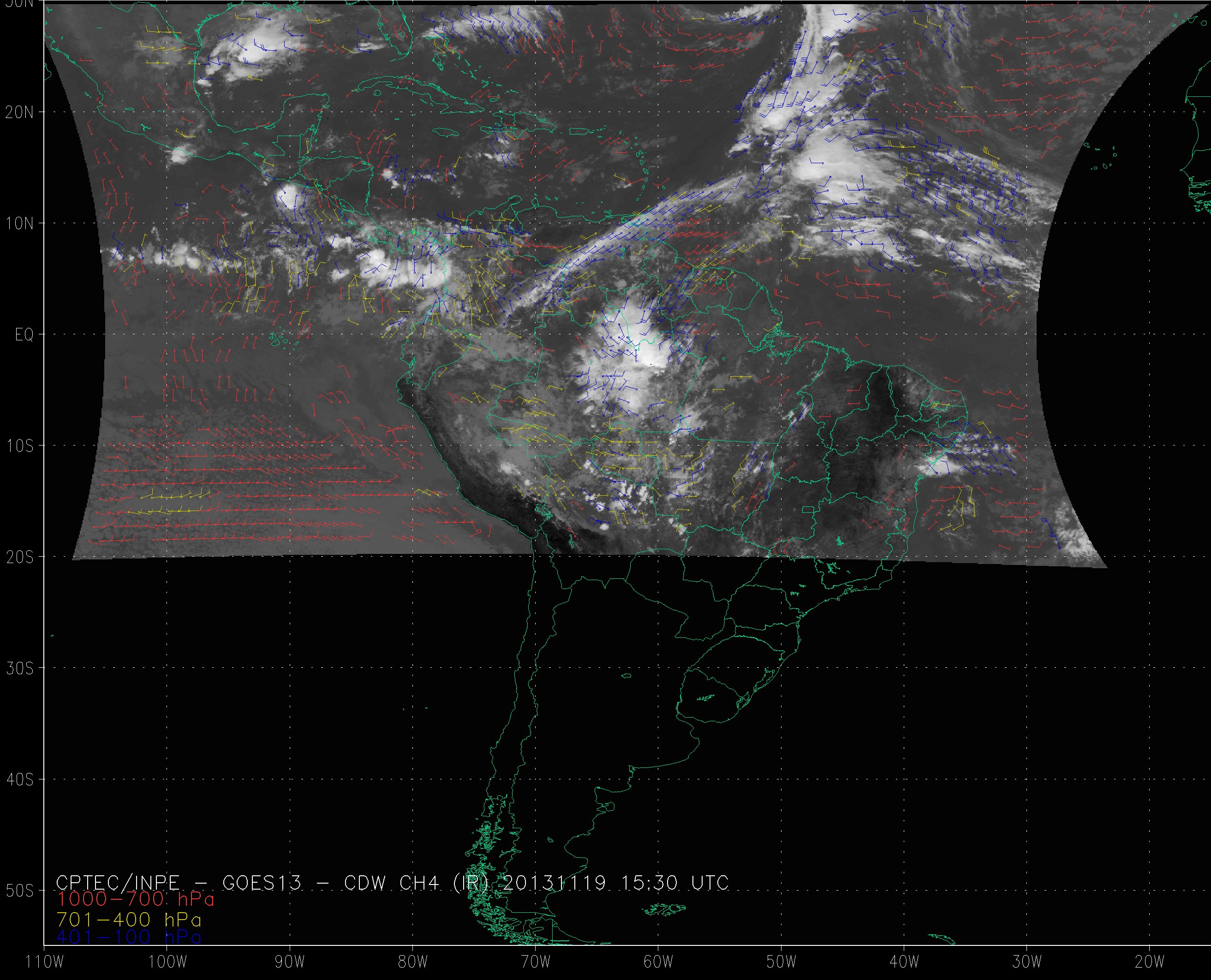Click the red 1000-700 hPa legend entry
Viewport: 1211px width, 980px height.
[x=136, y=898]
